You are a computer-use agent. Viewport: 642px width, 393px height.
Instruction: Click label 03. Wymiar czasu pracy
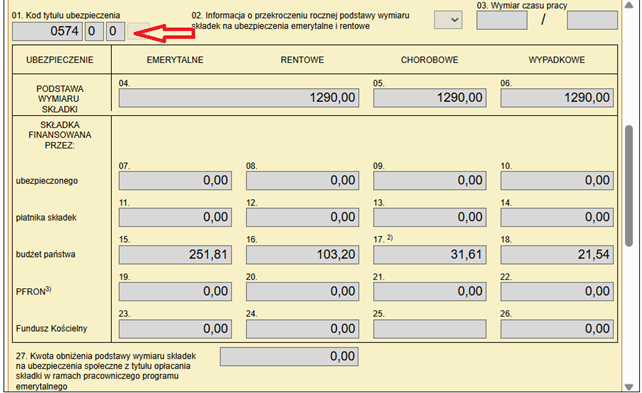(x=522, y=5)
